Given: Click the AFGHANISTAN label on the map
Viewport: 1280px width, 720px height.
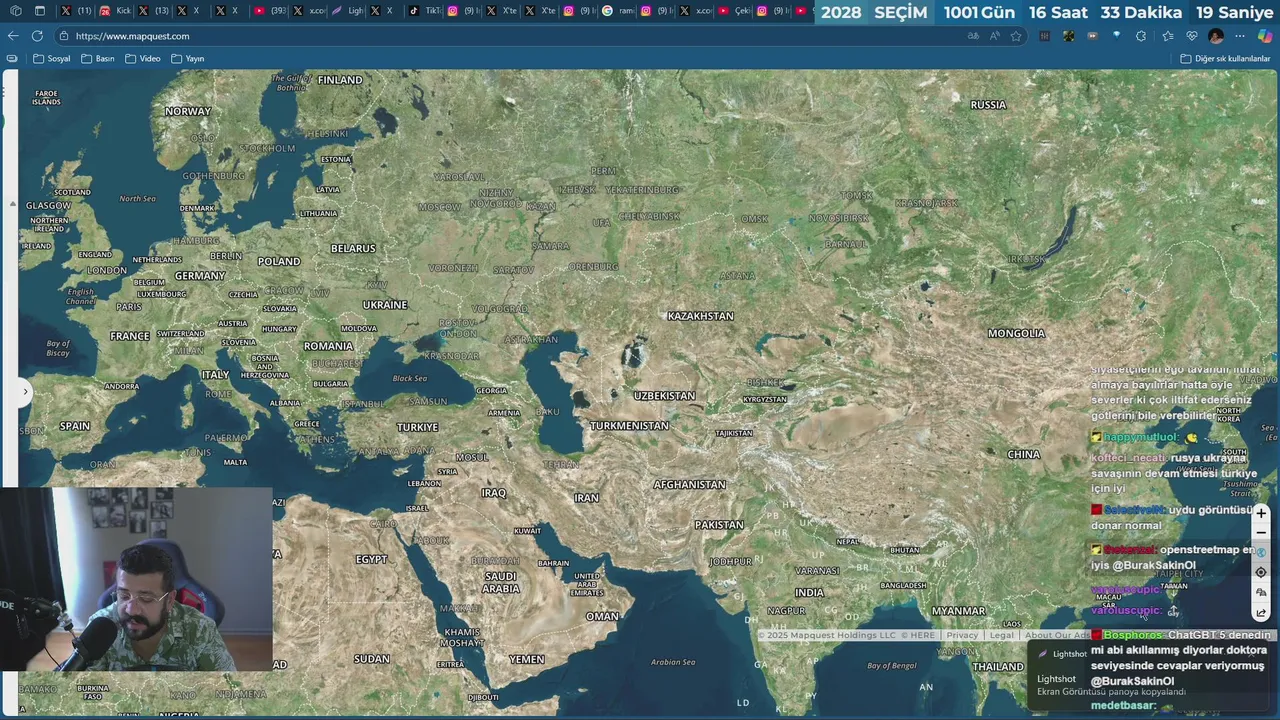Looking at the screenshot, I should [x=689, y=485].
